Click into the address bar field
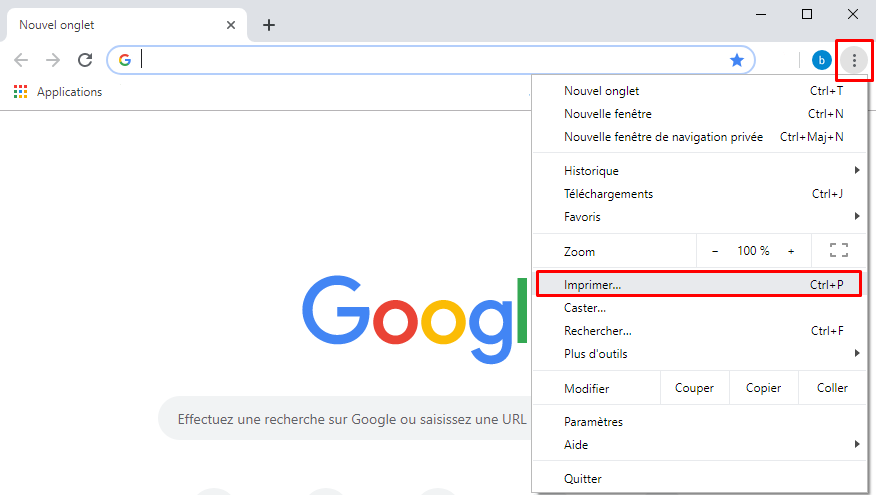This screenshot has height=497, width=876. [431, 60]
